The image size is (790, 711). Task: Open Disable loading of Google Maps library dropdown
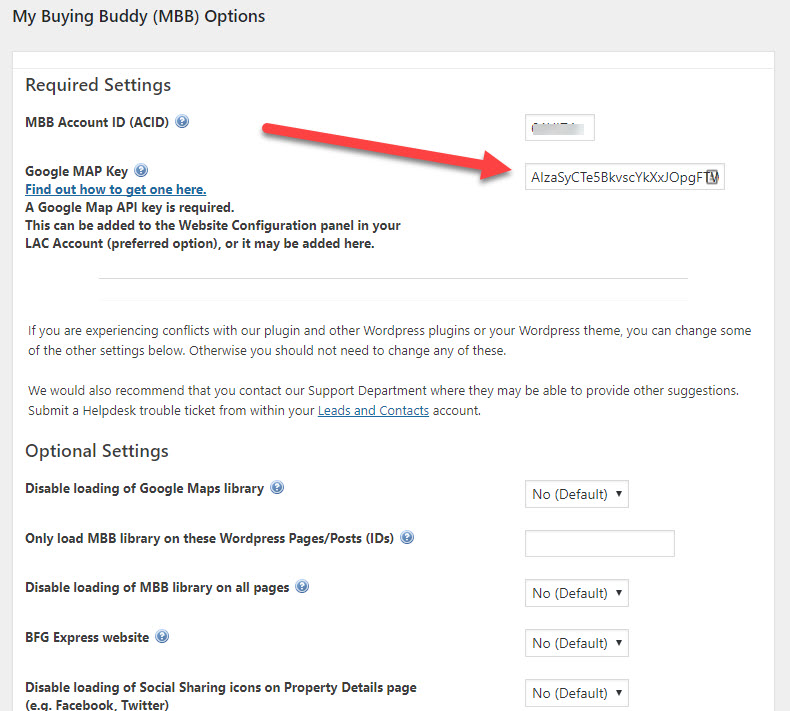pyautogui.click(x=576, y=494)
